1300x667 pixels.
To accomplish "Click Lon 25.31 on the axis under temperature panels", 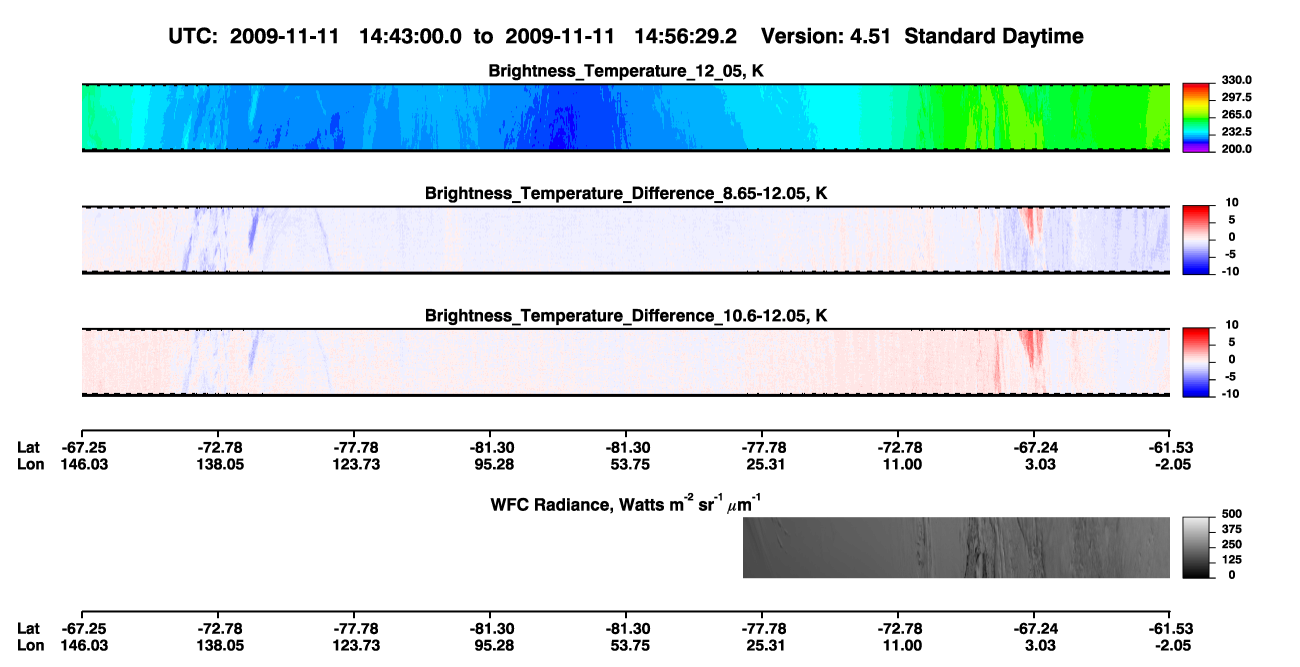I will (x=762, y=464).
